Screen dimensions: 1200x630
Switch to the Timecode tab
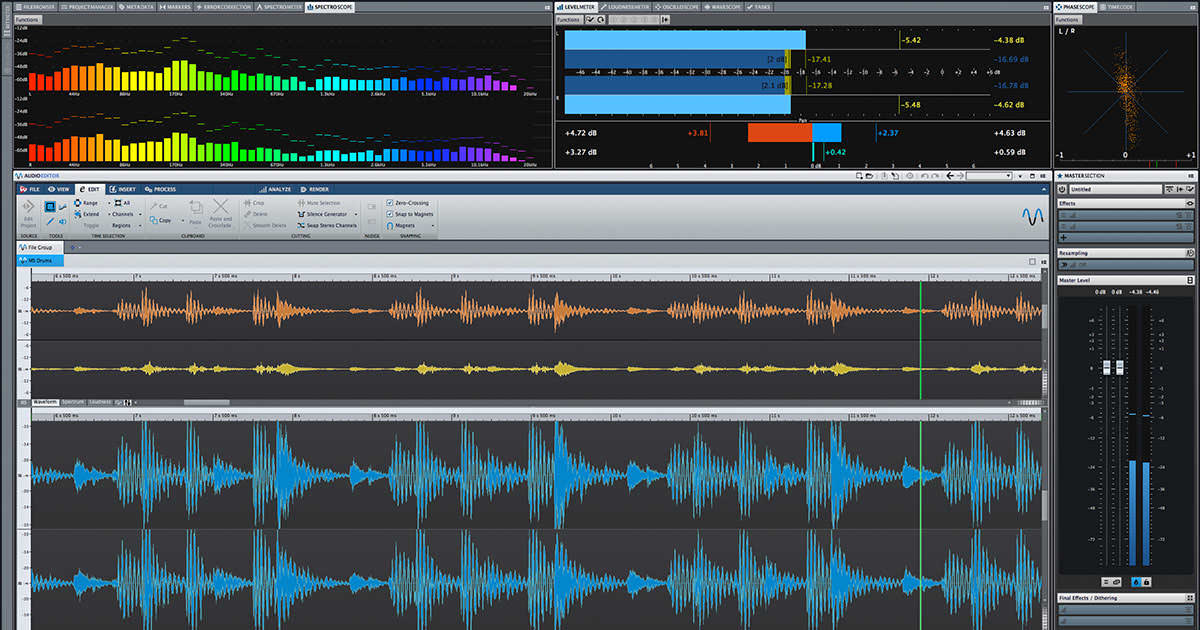pyautogui.click(x=1115, y=6)
